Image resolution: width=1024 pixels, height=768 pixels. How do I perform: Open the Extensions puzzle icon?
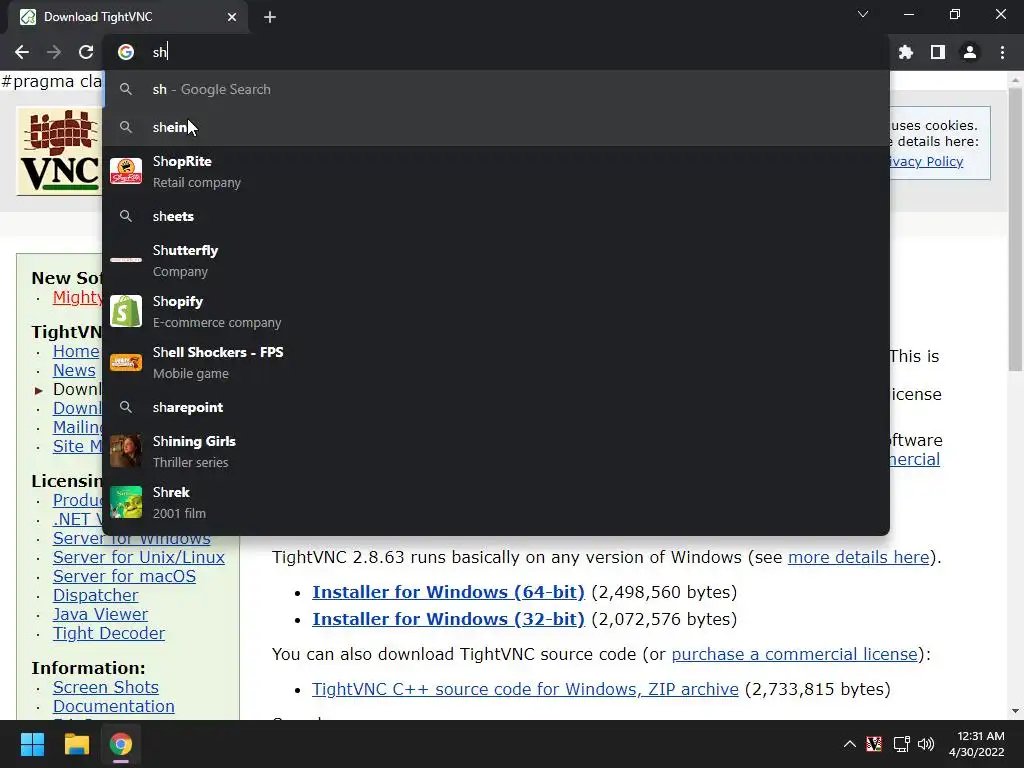tap(906, 52)
